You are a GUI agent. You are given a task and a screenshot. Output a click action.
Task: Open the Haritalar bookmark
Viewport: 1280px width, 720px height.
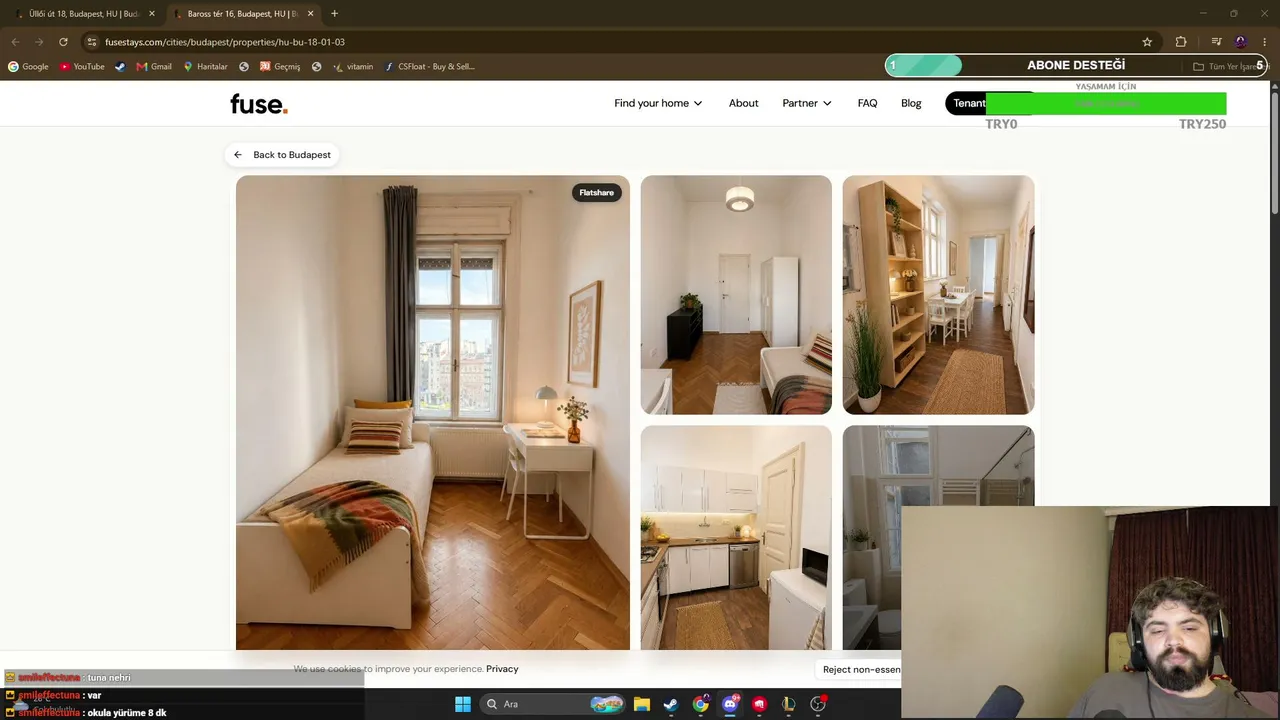(x=205, y=67)
